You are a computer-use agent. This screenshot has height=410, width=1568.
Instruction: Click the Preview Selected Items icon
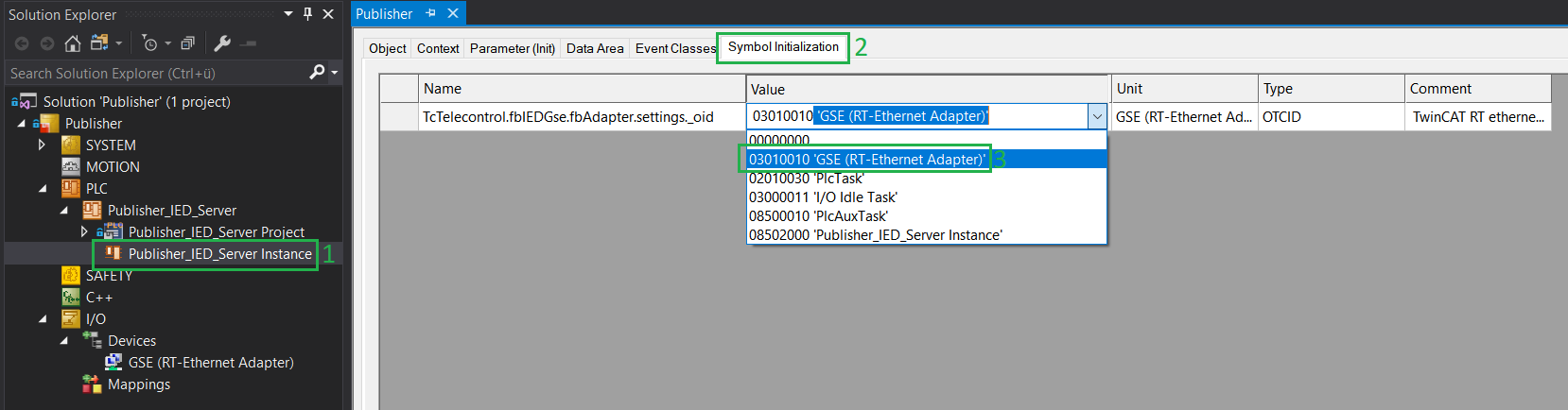(249, 43)
